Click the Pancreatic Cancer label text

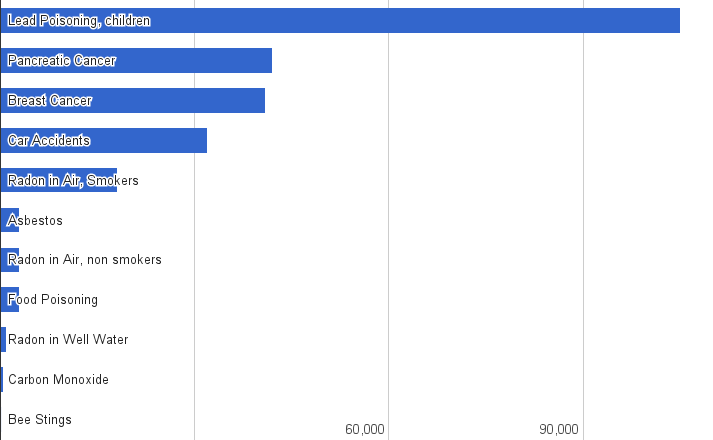tap(62, 60)
